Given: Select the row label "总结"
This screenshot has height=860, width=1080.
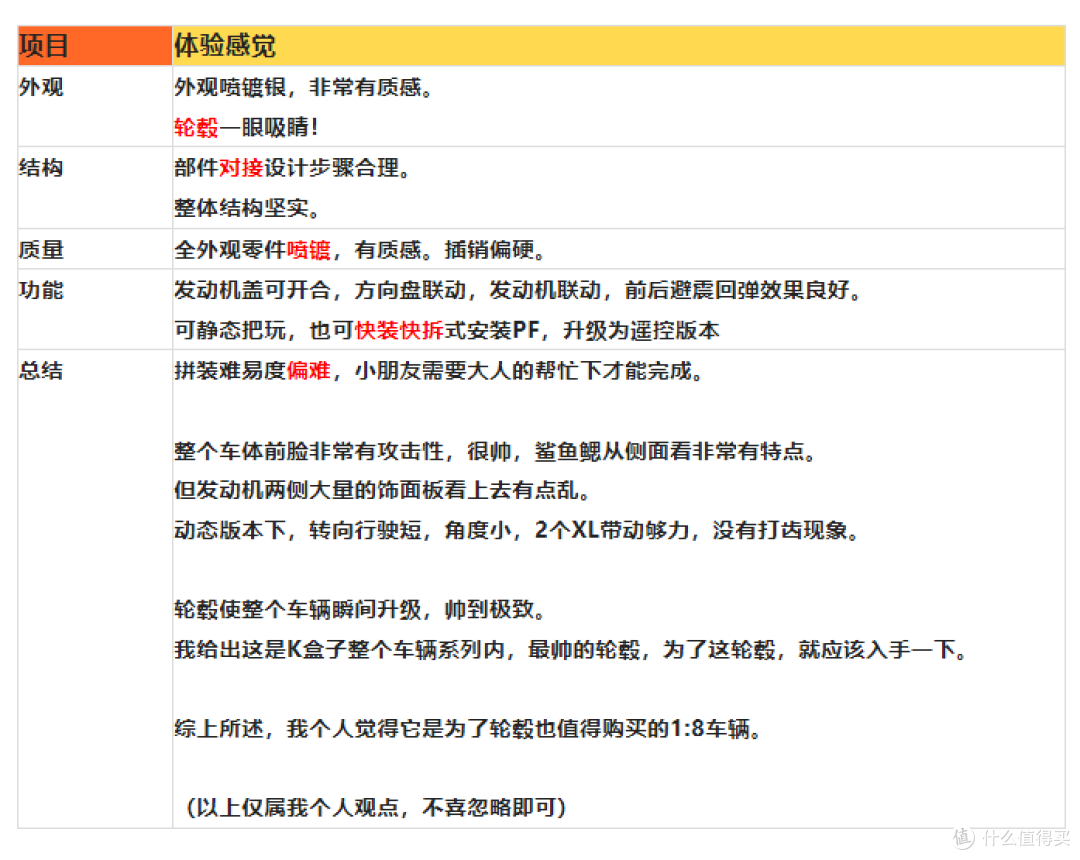Looking at the screenshot, I should tap(41, 371).
